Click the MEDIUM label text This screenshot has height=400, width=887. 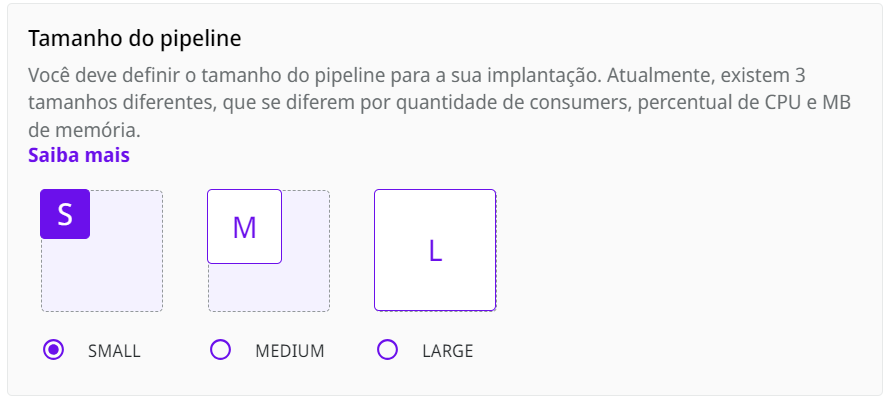point(290,351)
